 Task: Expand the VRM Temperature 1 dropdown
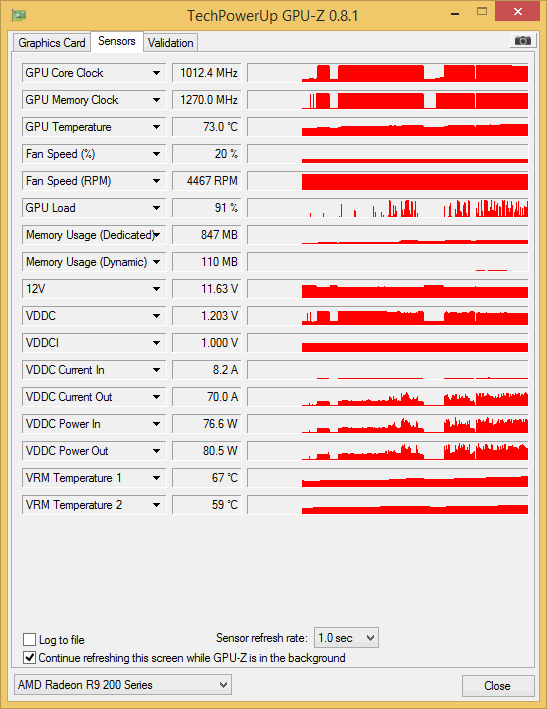156,478
